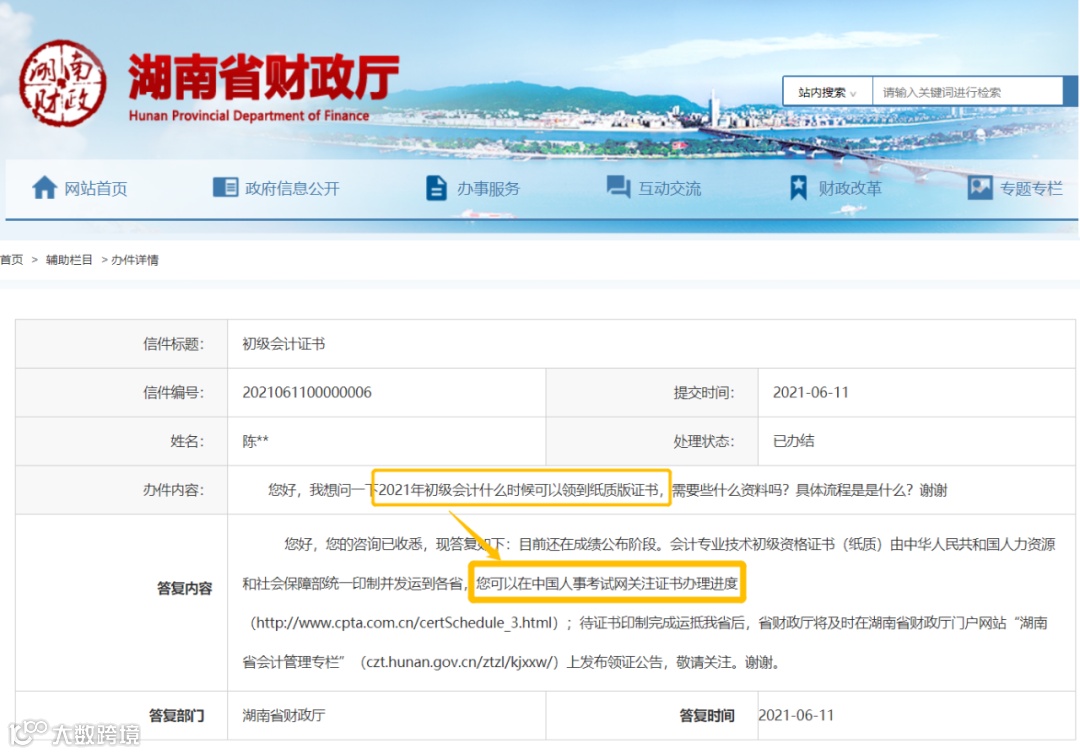
Task: Open 网站首页 in the navigation bar
Action: tap(96, 189)
